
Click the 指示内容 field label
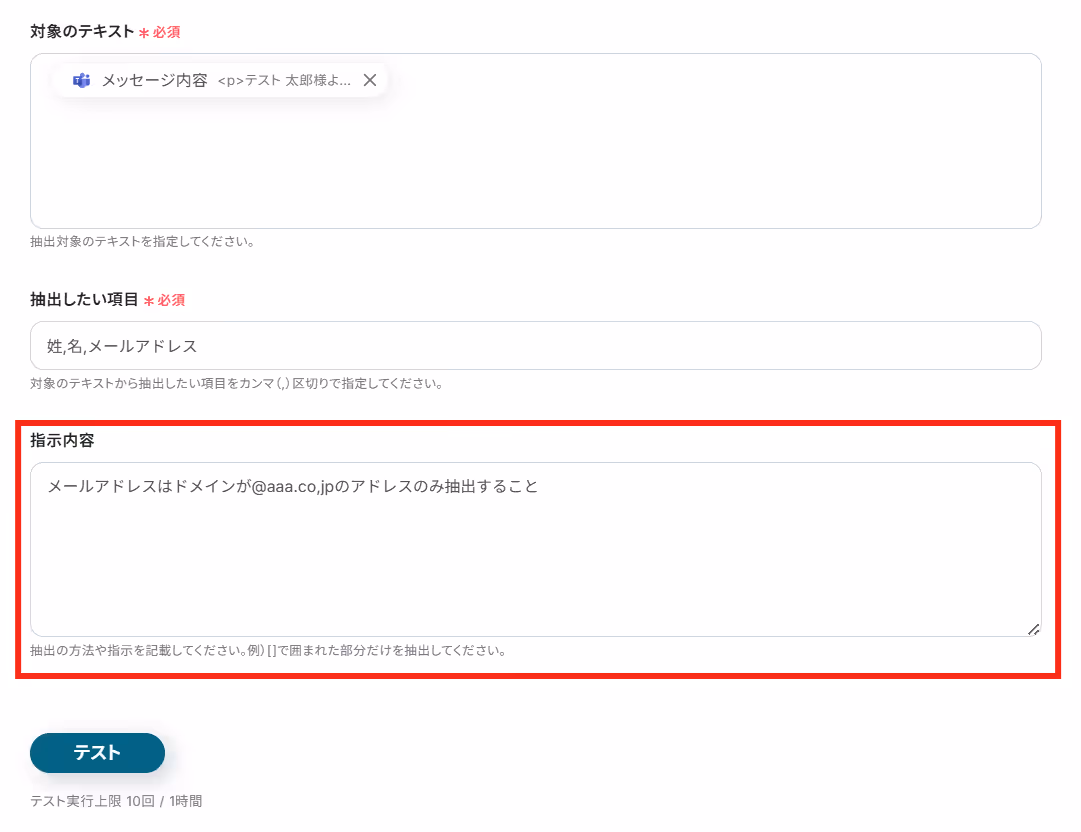point(62,440)
